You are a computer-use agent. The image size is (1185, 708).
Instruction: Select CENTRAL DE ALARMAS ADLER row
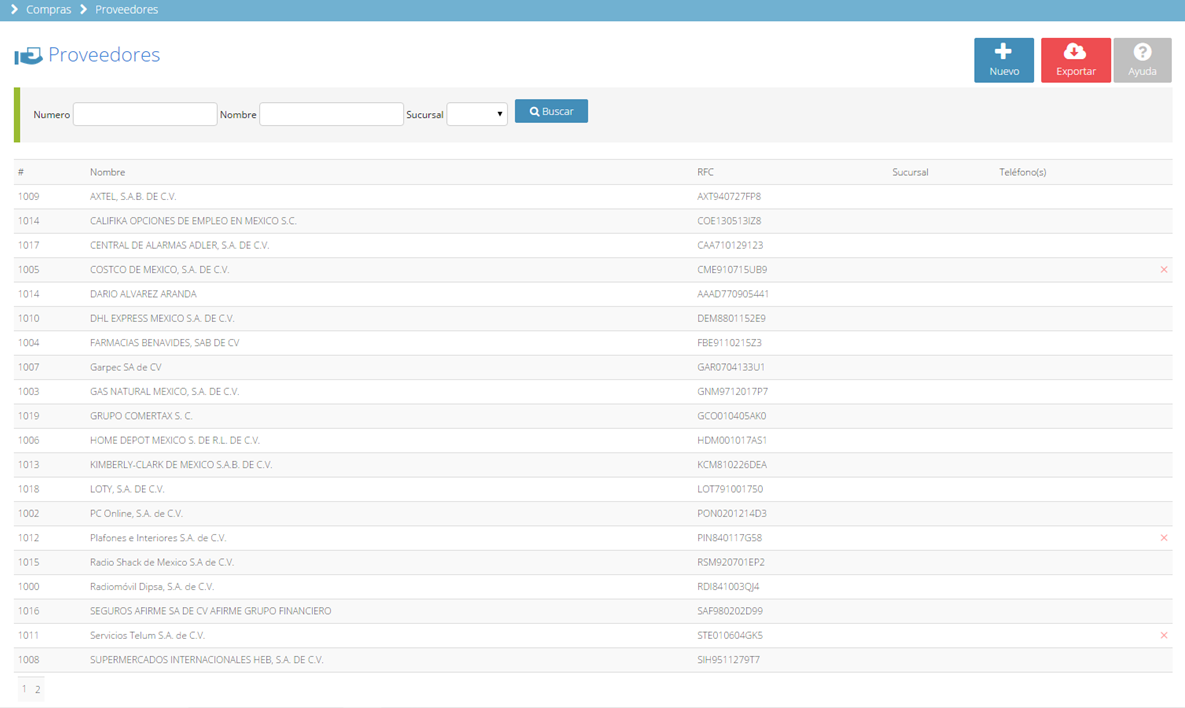[x=593, y=245]
